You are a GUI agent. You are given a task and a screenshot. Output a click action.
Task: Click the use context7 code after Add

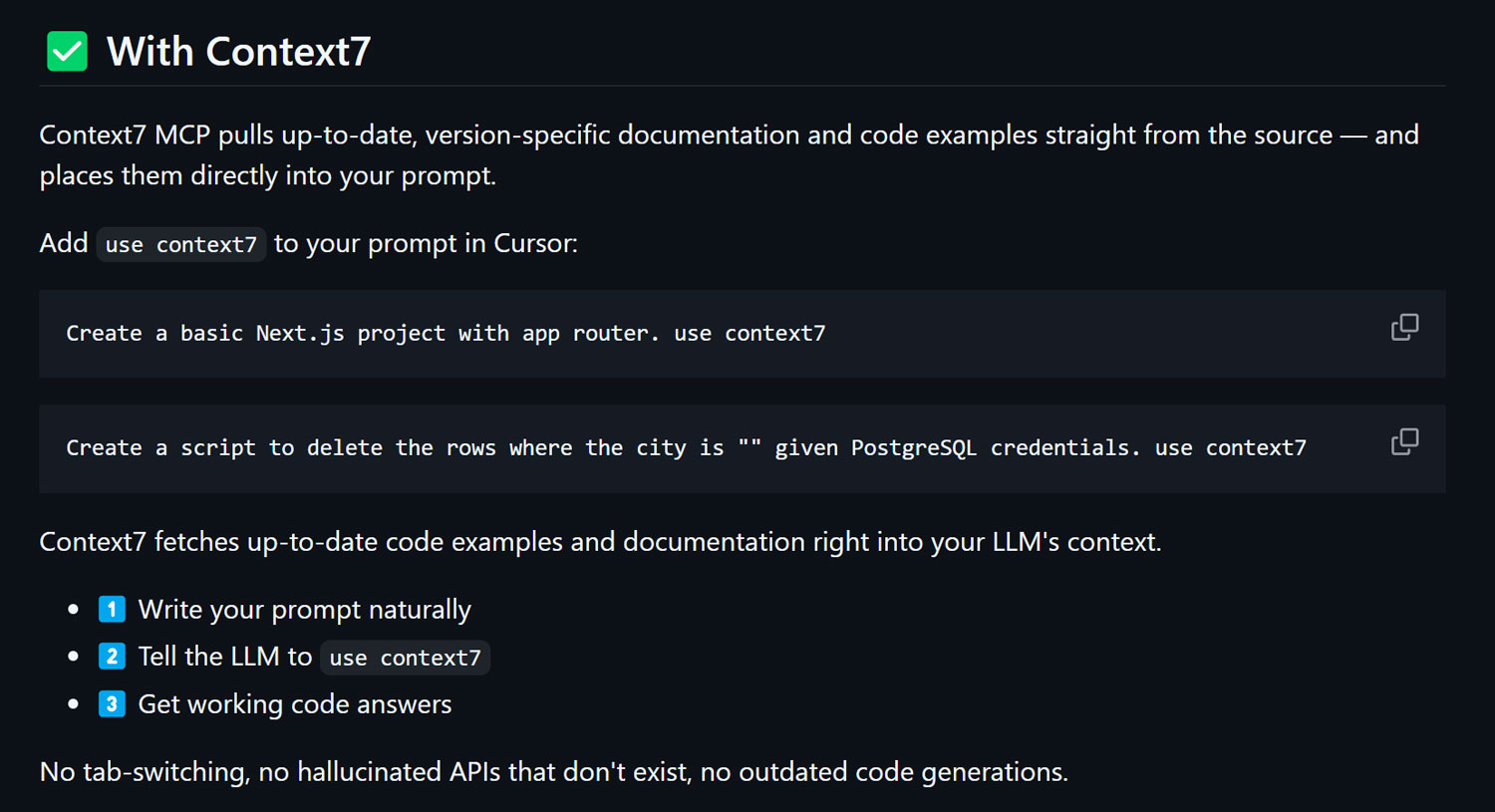coord(181,244)
